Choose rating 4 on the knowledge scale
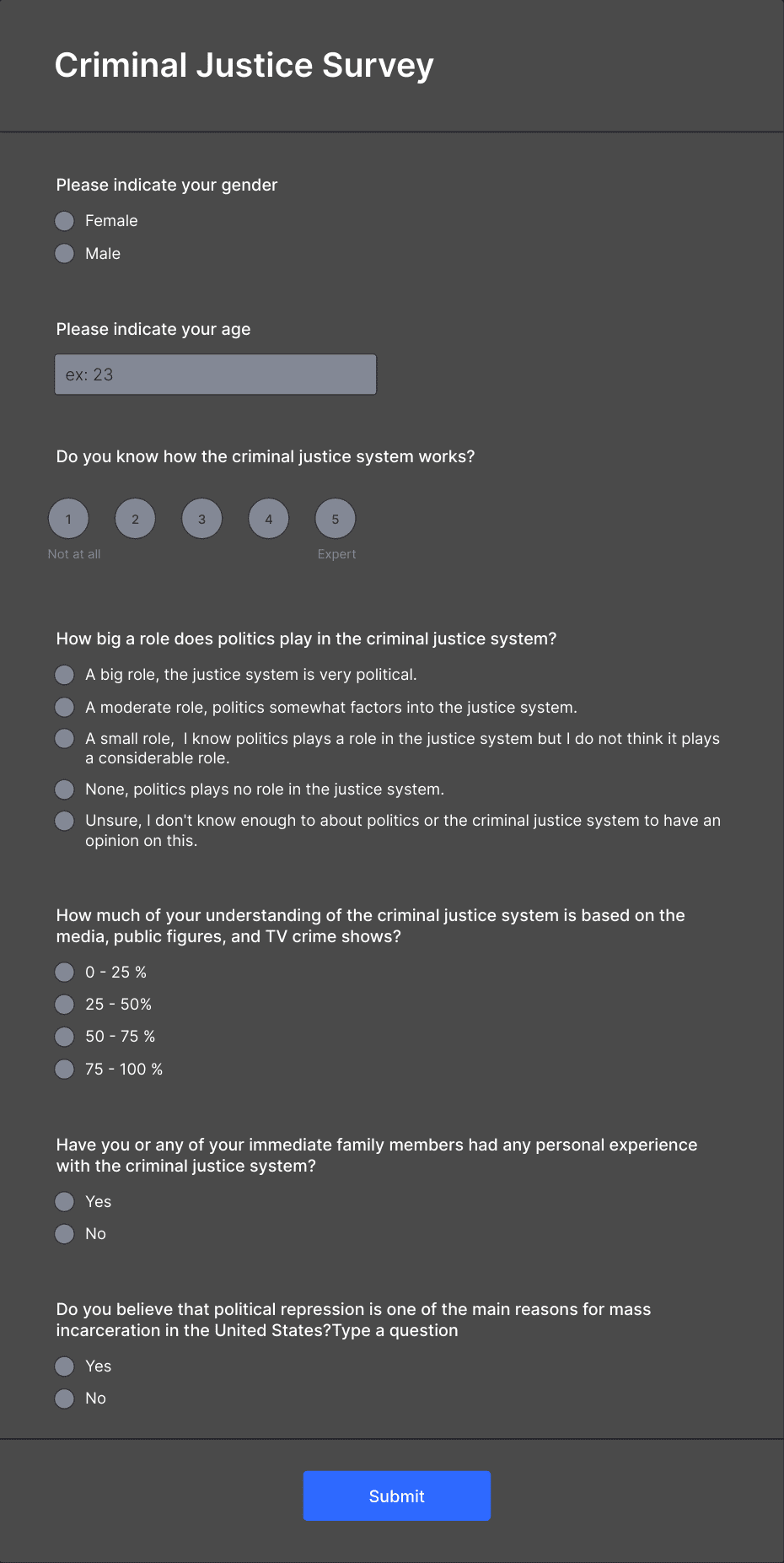The width and height of the screenshot is (784, 1563). [268, 518]
